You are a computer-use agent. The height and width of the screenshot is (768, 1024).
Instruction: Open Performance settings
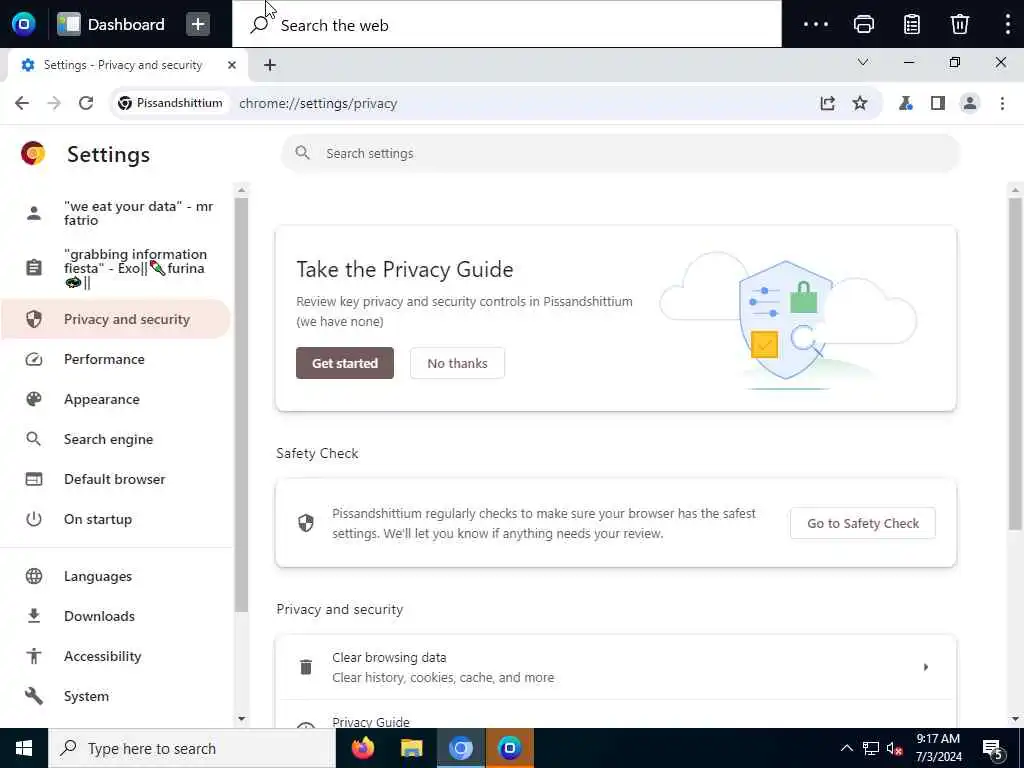point(116,359)
